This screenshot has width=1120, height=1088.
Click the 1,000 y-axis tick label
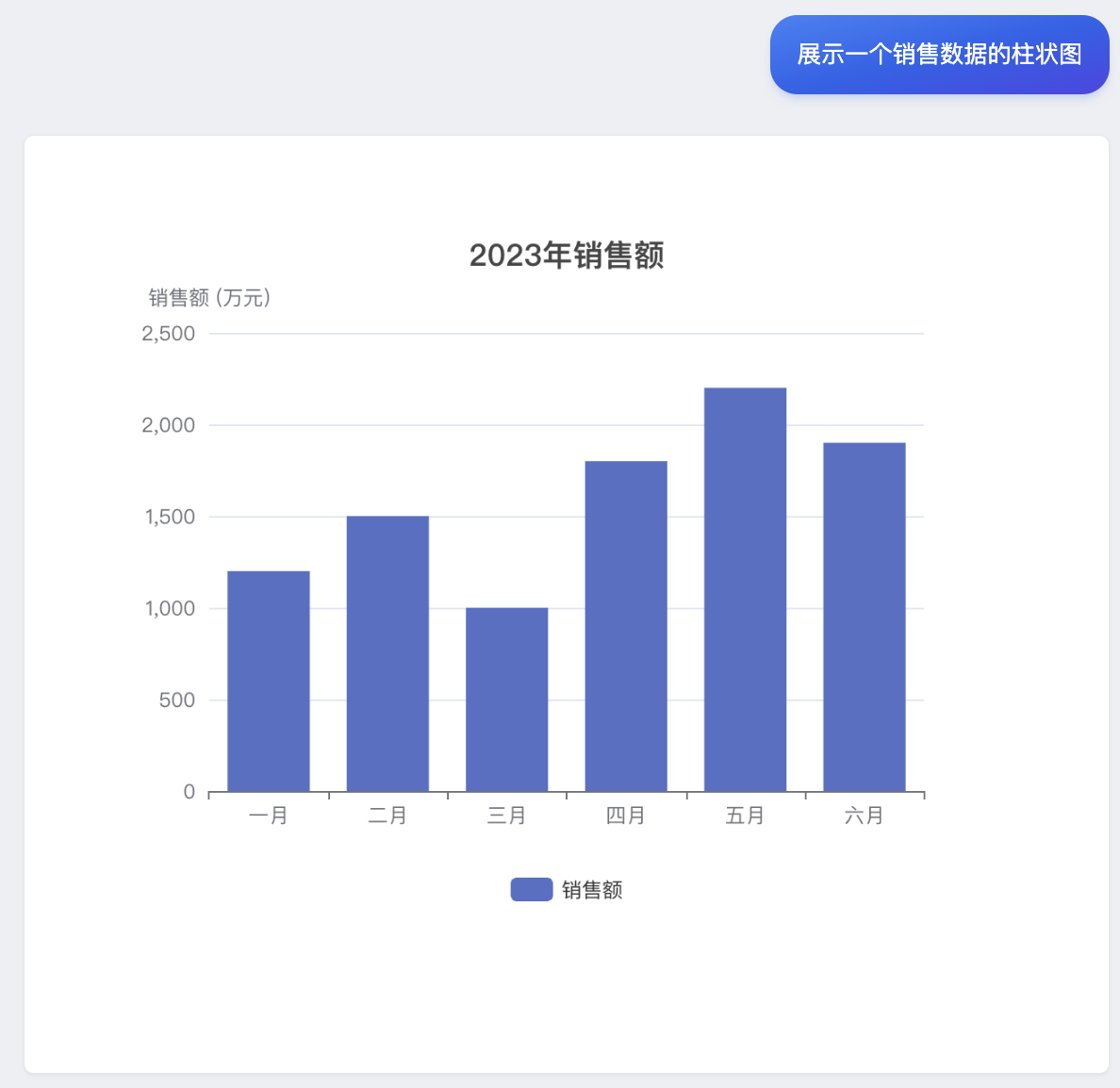tap(168, 608)
